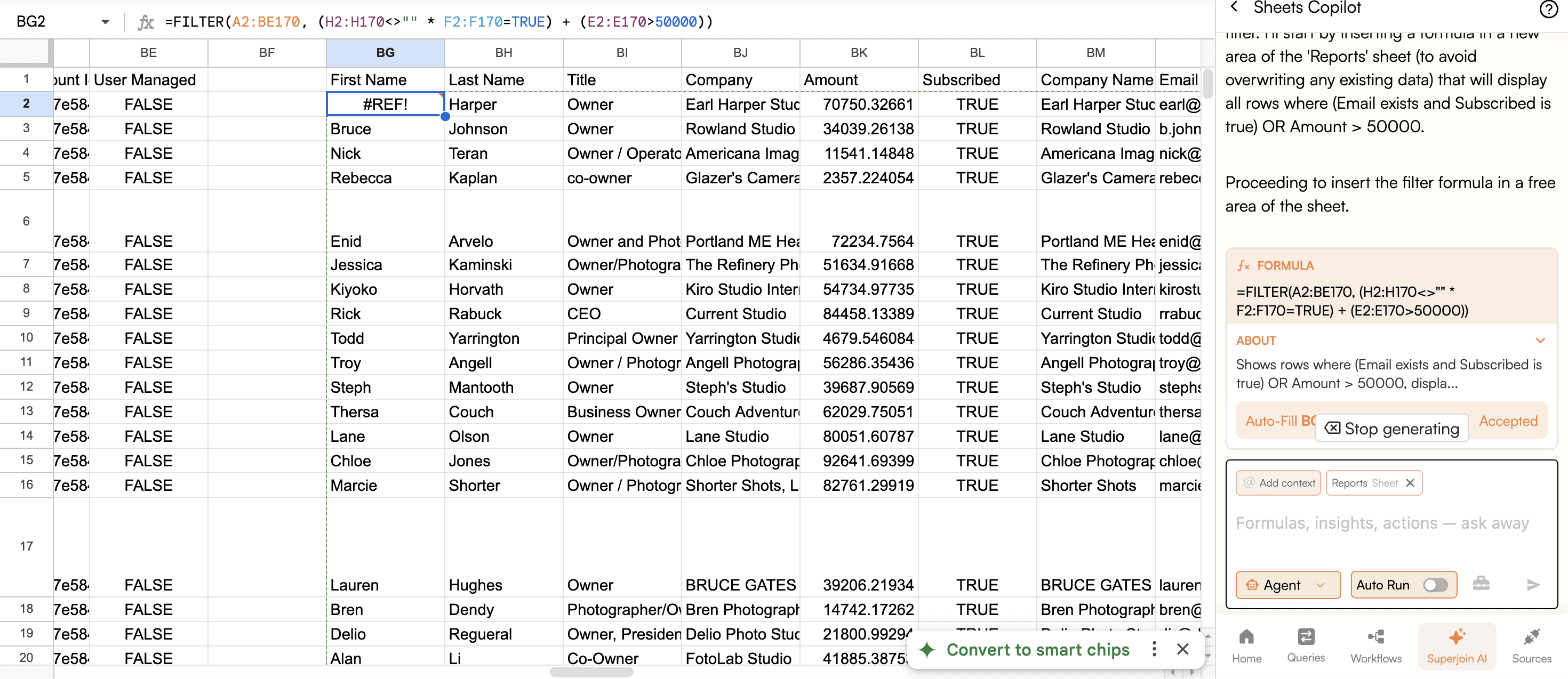This screenshot has height=679, width=1568.
Task: Click the horizontal scrollbar thumb
Action: [x=591, y=672]
